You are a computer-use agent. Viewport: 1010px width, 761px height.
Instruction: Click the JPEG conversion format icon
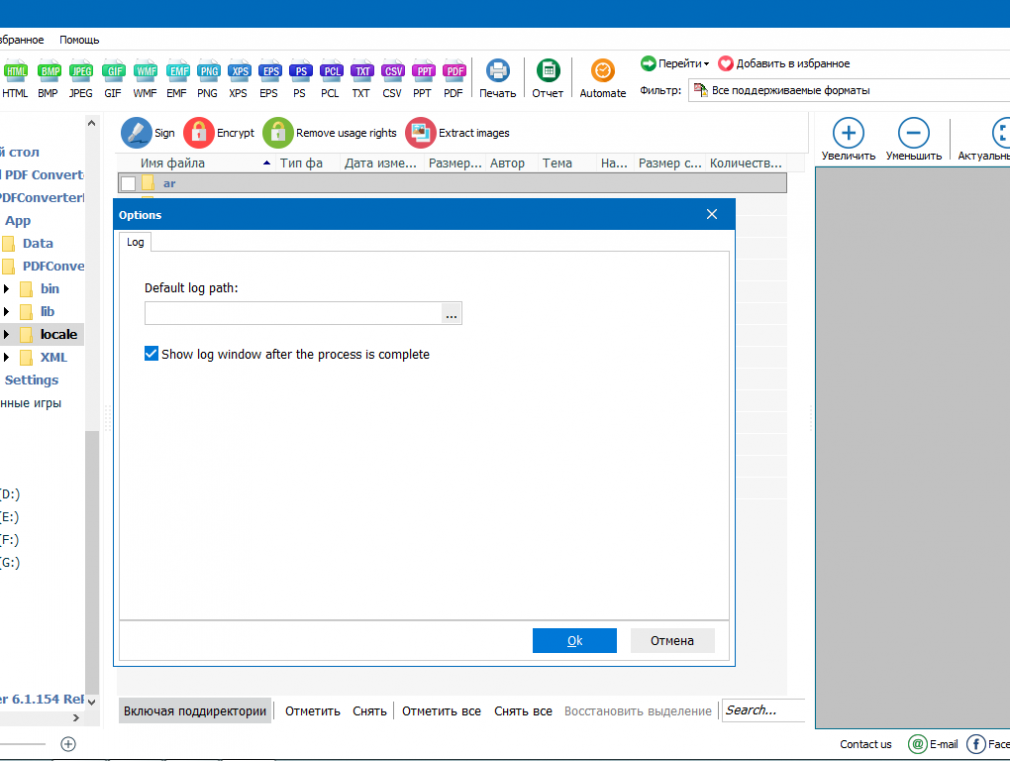click(x=80, y=72)
